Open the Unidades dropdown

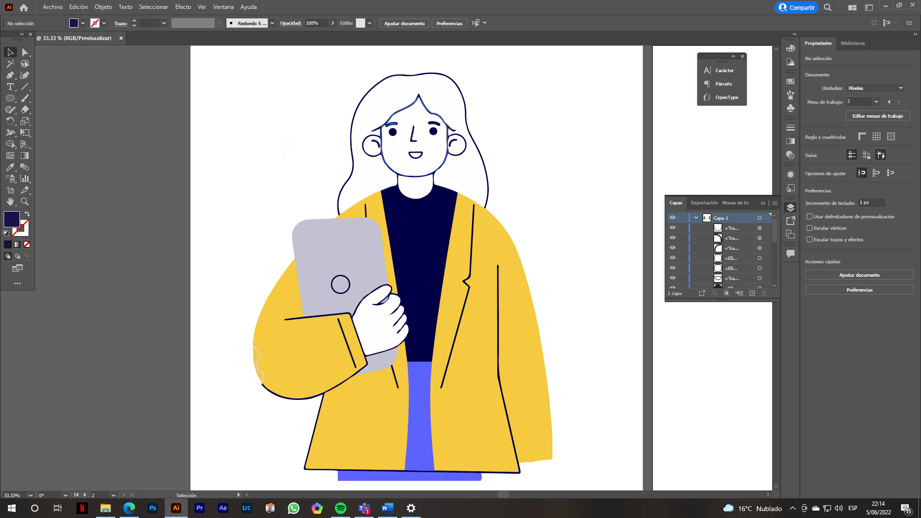pos(875,88)
